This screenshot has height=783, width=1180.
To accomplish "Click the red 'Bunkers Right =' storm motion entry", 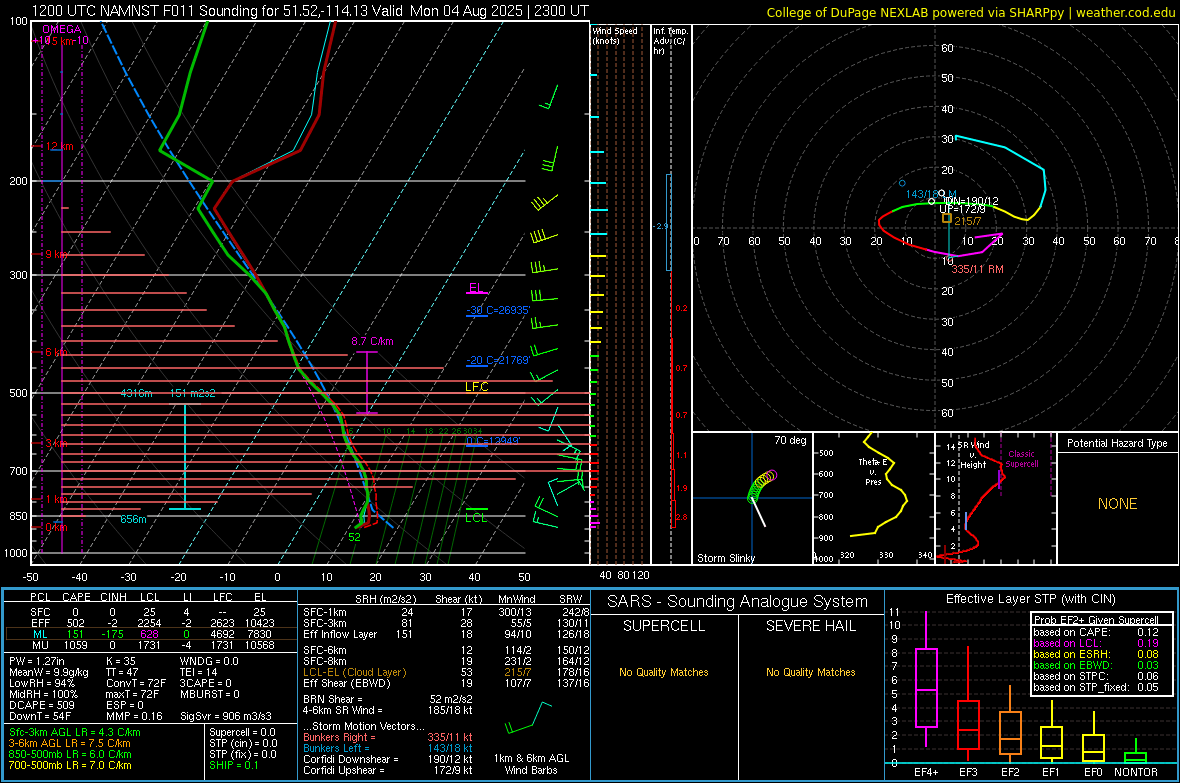I will pyautogui.click(x=388, y=737).
